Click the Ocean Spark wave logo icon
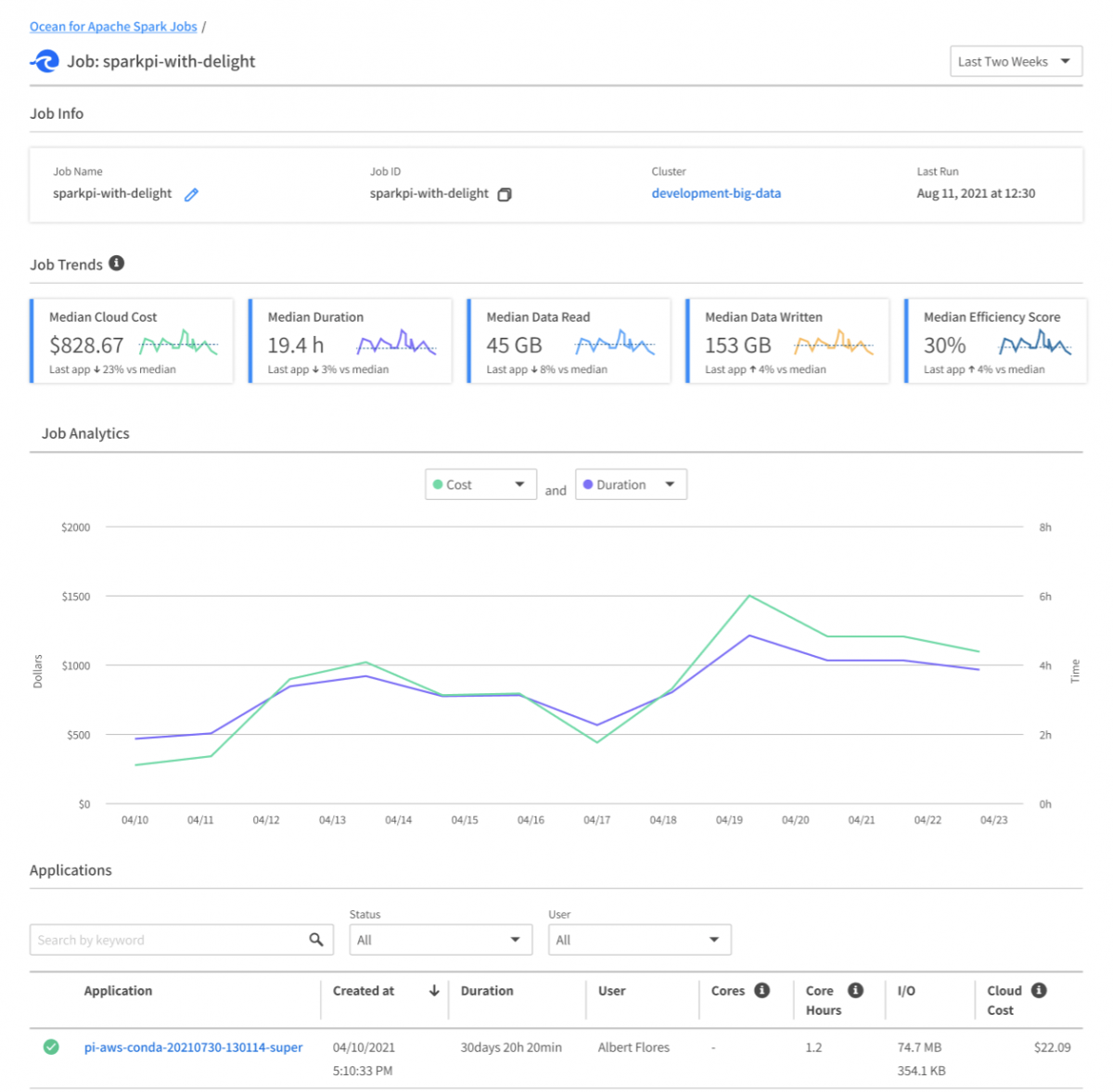The width and height of the screenshot is (1113, 1092). point(45,62)
